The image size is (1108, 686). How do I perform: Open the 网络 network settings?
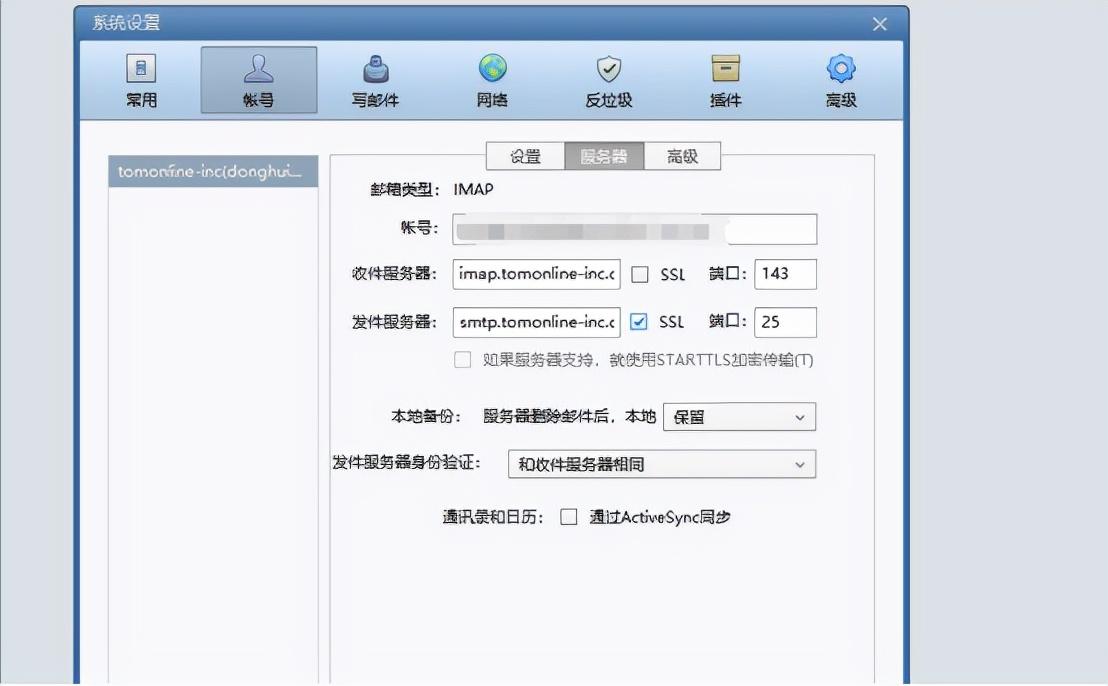tap(492, 81)
